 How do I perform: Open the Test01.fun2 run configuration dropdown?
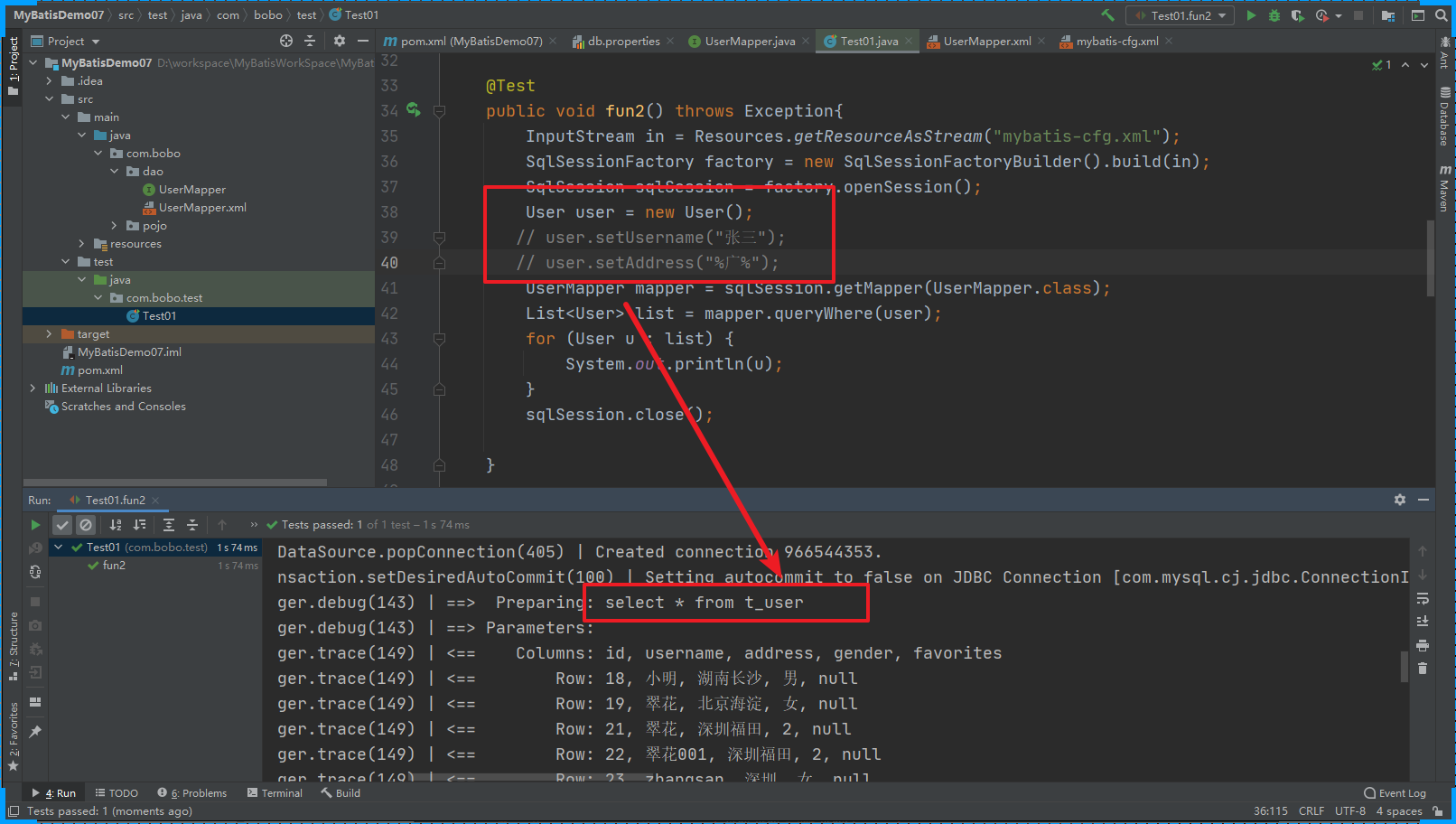[1181, 15]
